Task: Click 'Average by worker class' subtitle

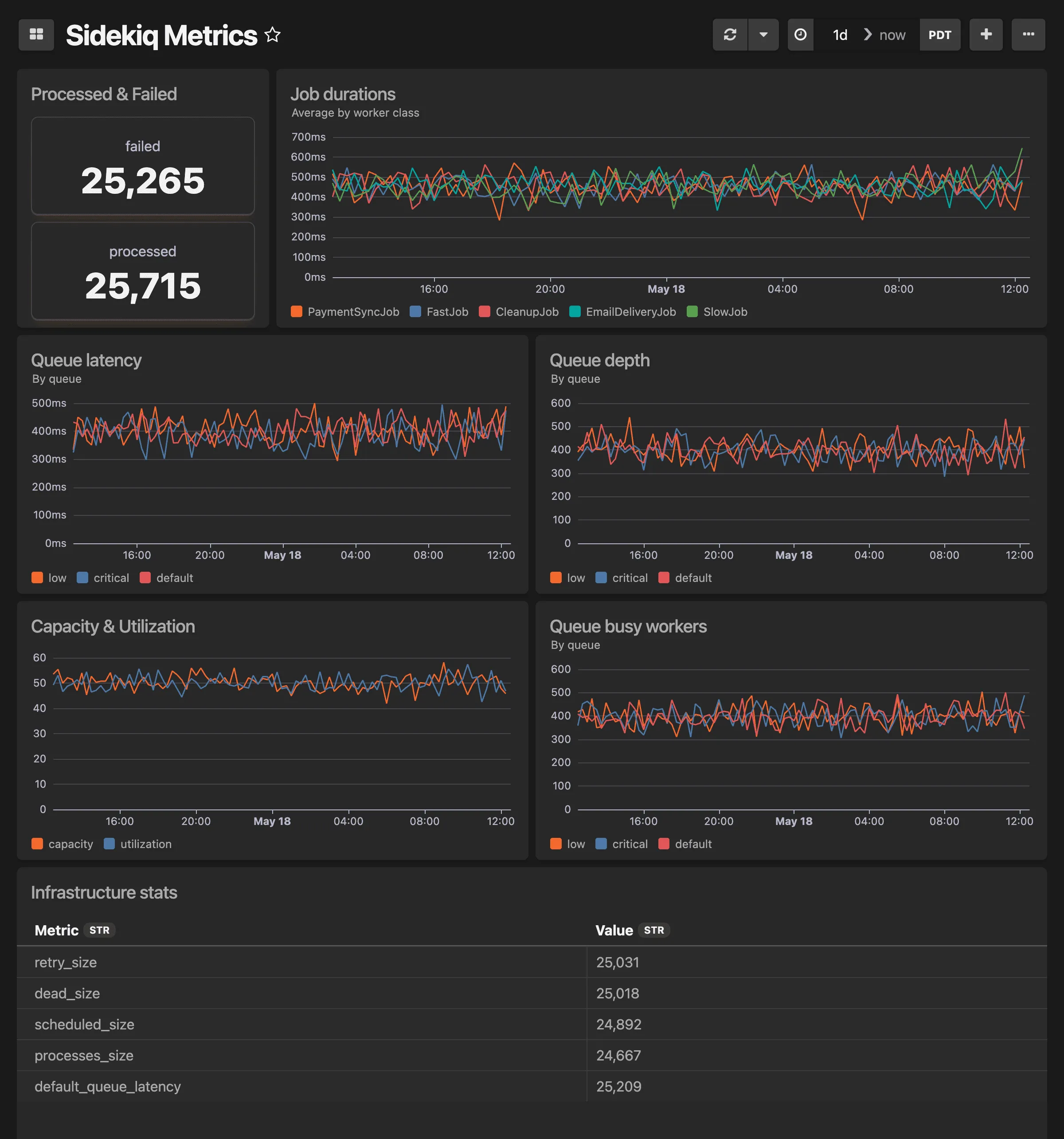Action: pos(355,113)
